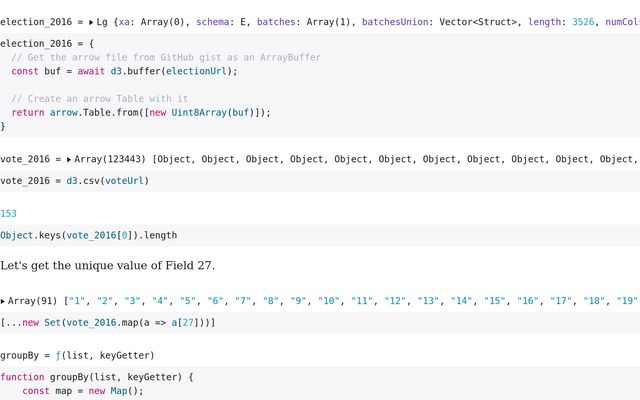Screen dimensions: 640x400
Task: Click the const buf = await line
Action: coord(124,71)
